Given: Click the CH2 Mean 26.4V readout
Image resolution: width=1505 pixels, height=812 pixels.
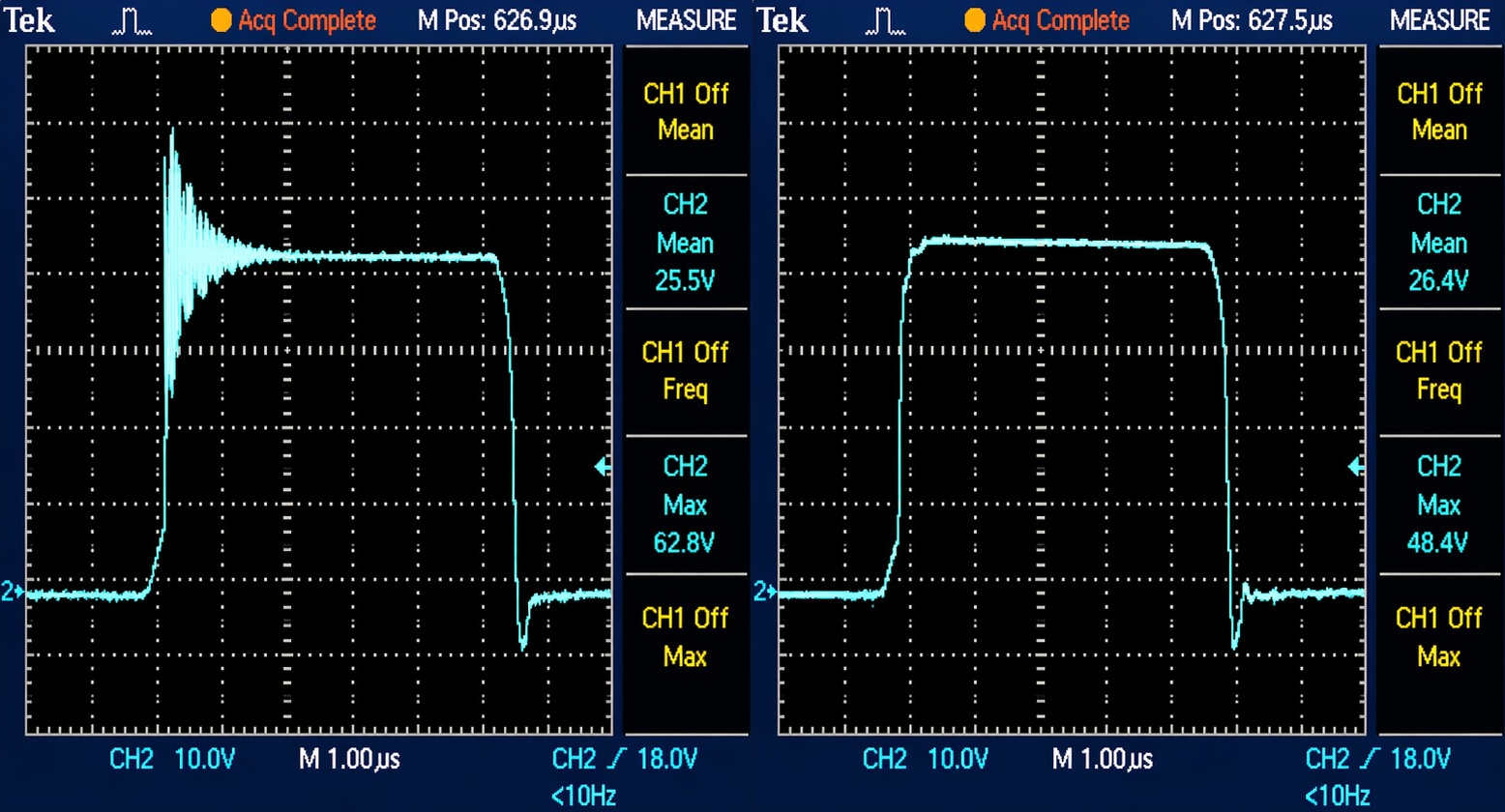Looking at the screenshot, I should [x=1438, y=242].
